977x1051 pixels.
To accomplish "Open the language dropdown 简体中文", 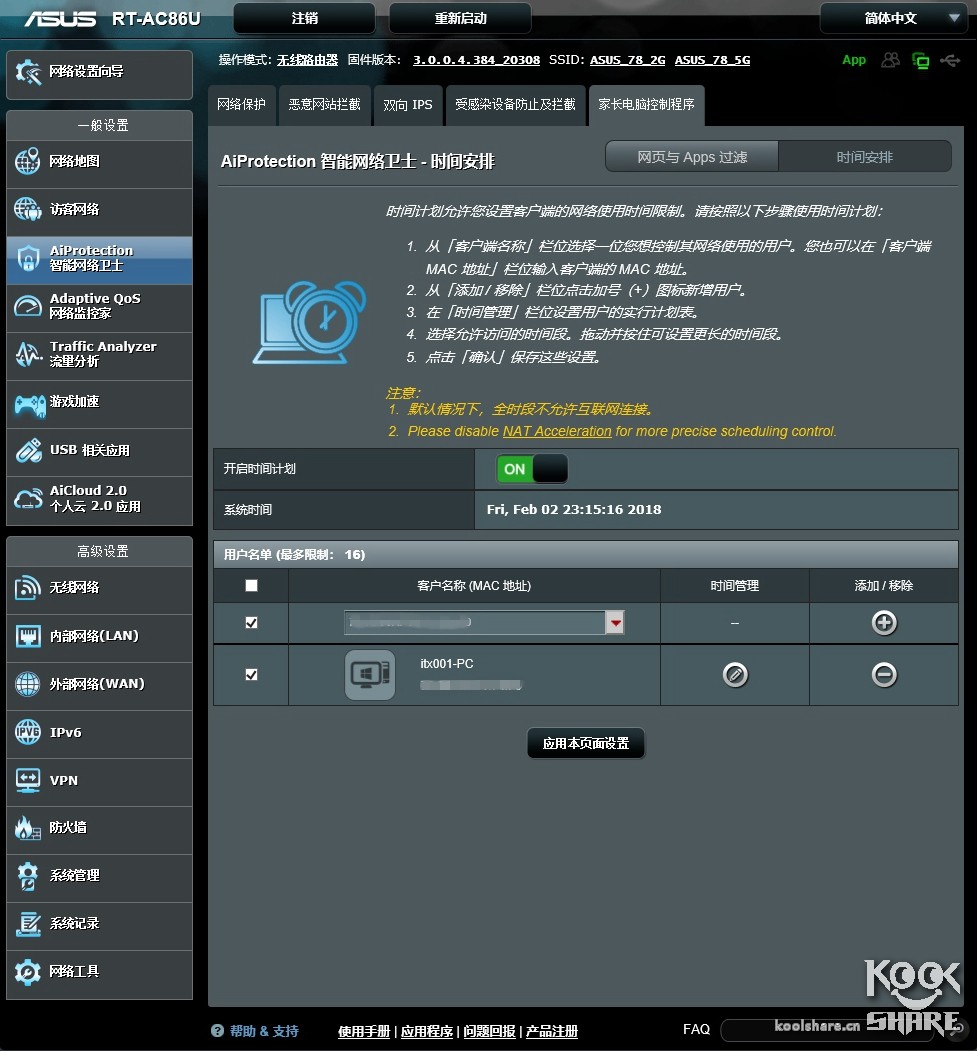I will (893, 18).
